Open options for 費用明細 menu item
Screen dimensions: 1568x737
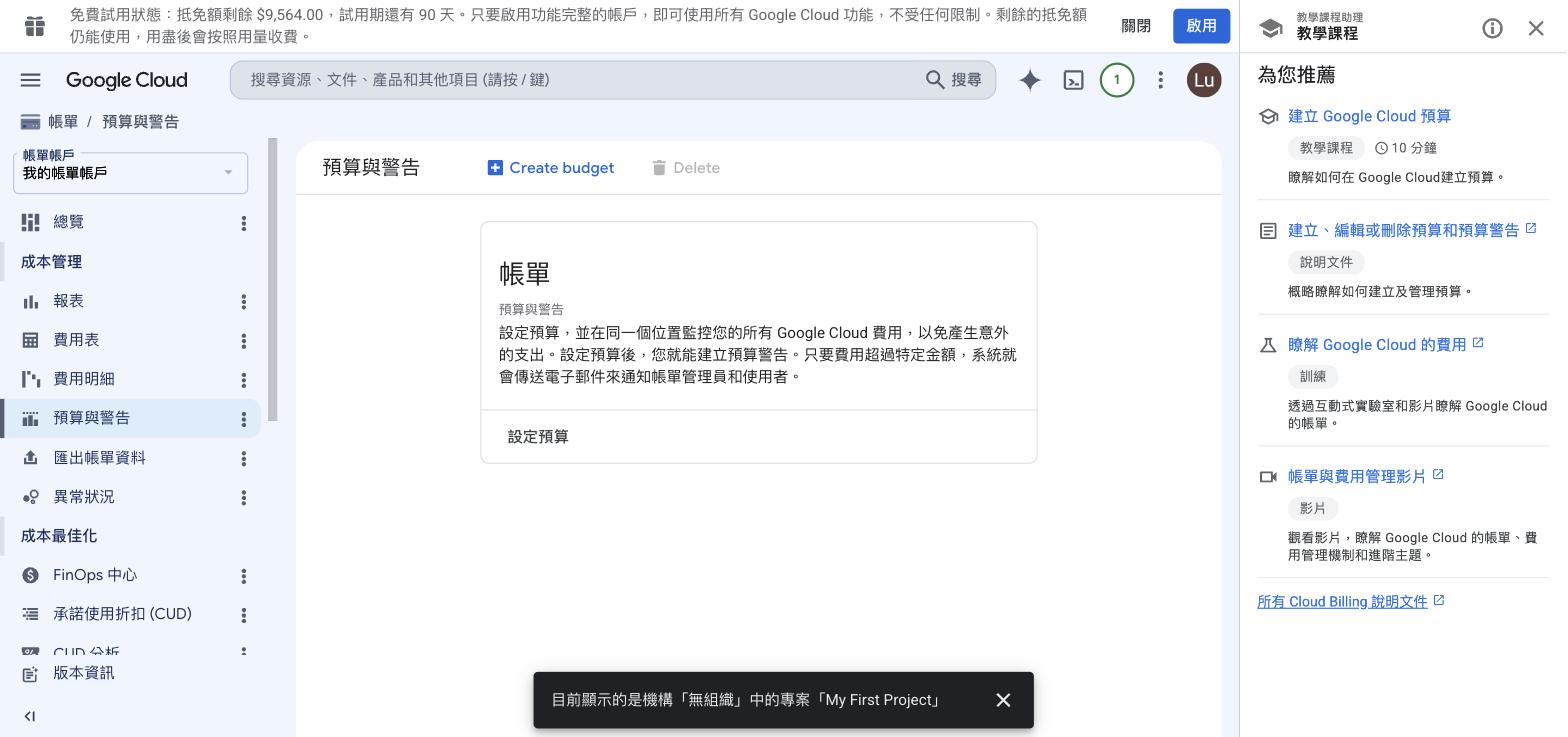point(243,380)
